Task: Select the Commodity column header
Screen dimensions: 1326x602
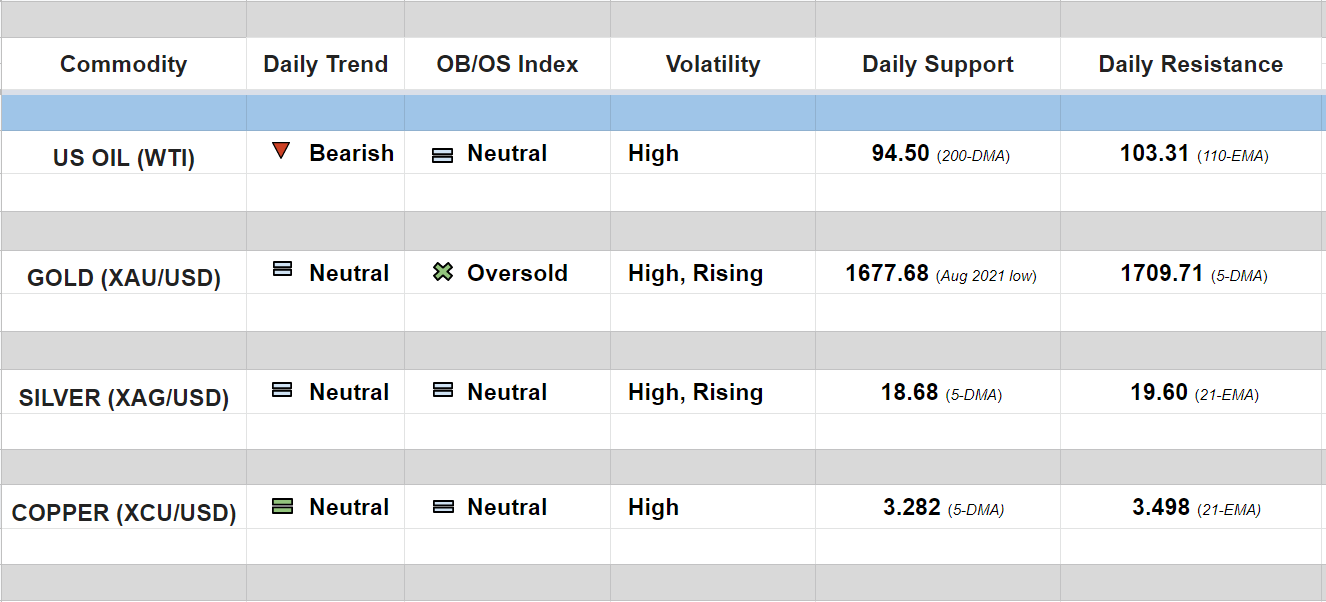Action: (x=123, y=64)
